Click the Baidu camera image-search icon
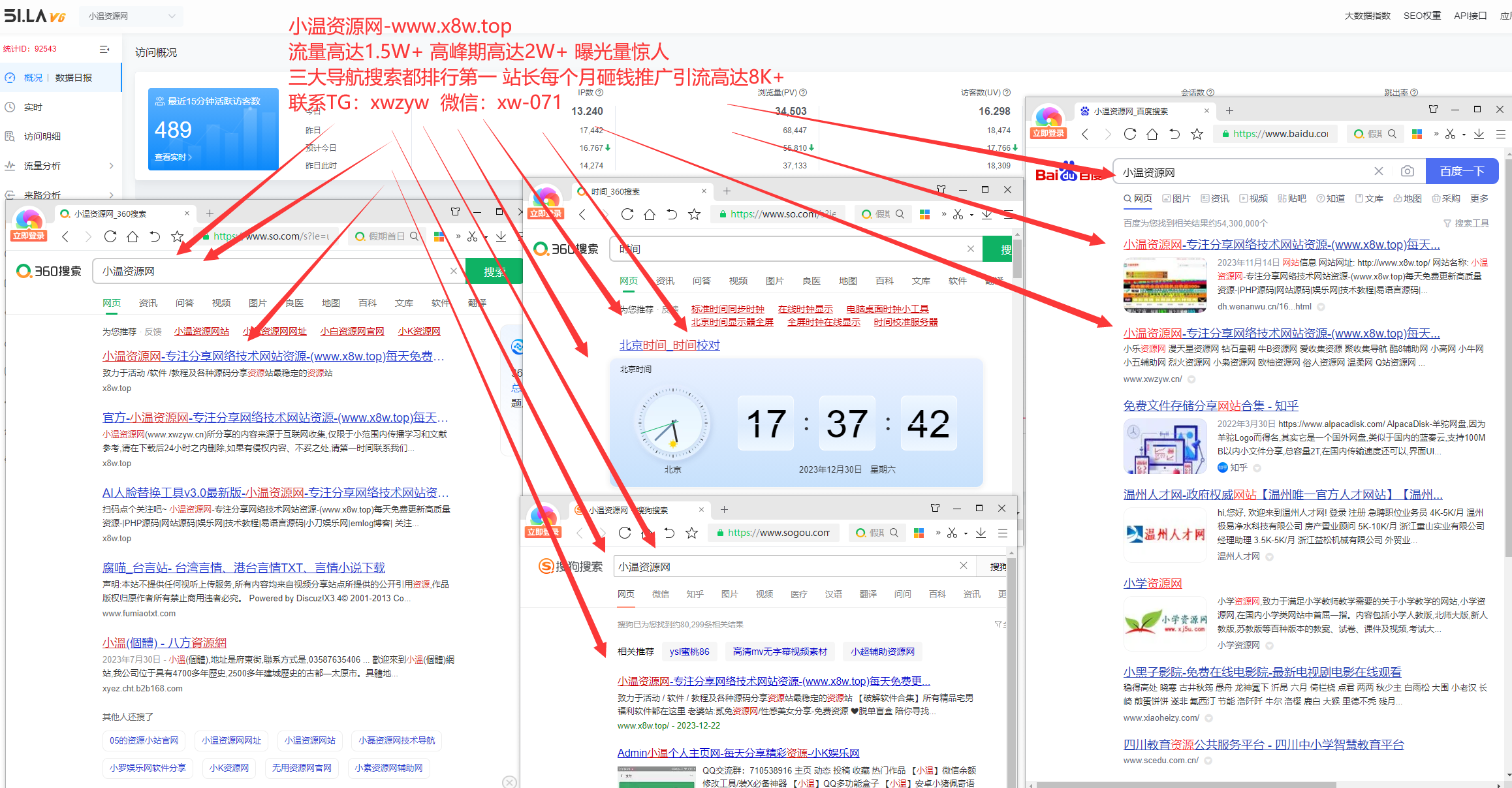The image size is (1512, 788). (1407, 172)
